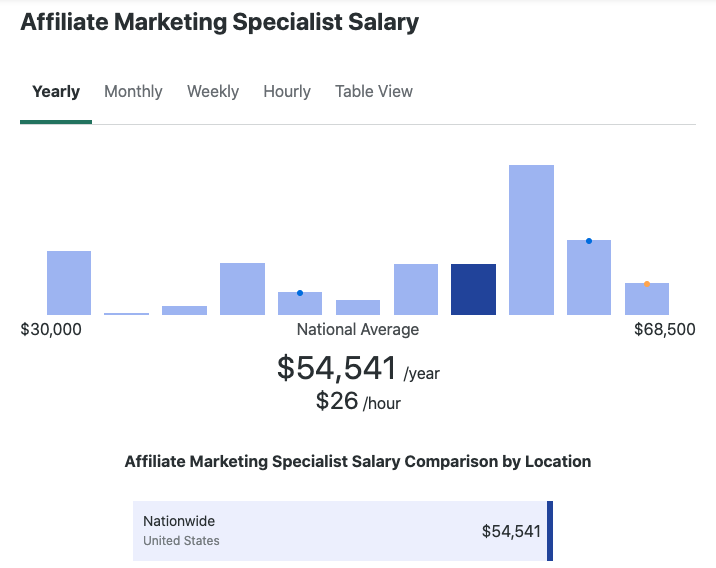
Task: Select the leftmost bar above $30,000
Action: pyautogui.click(x=69, y=283)
